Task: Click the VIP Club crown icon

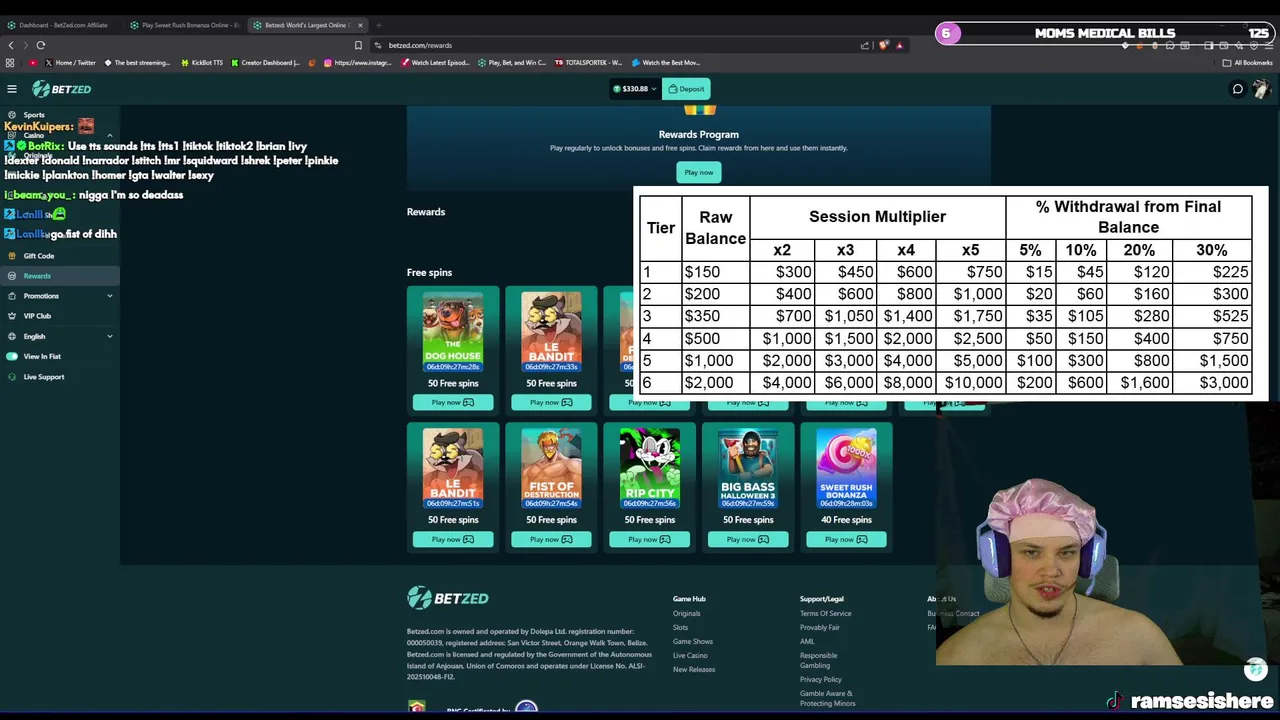Action: point(12,316)
